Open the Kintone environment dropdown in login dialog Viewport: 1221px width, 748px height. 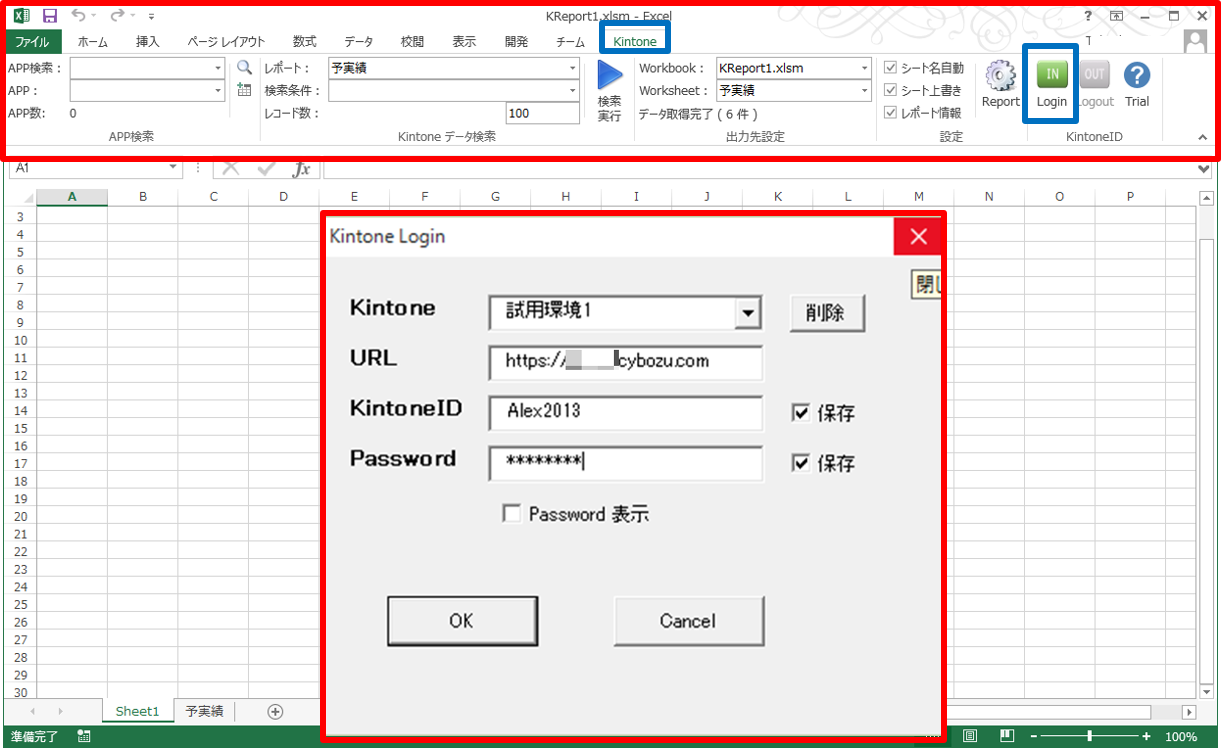[747, 312]
